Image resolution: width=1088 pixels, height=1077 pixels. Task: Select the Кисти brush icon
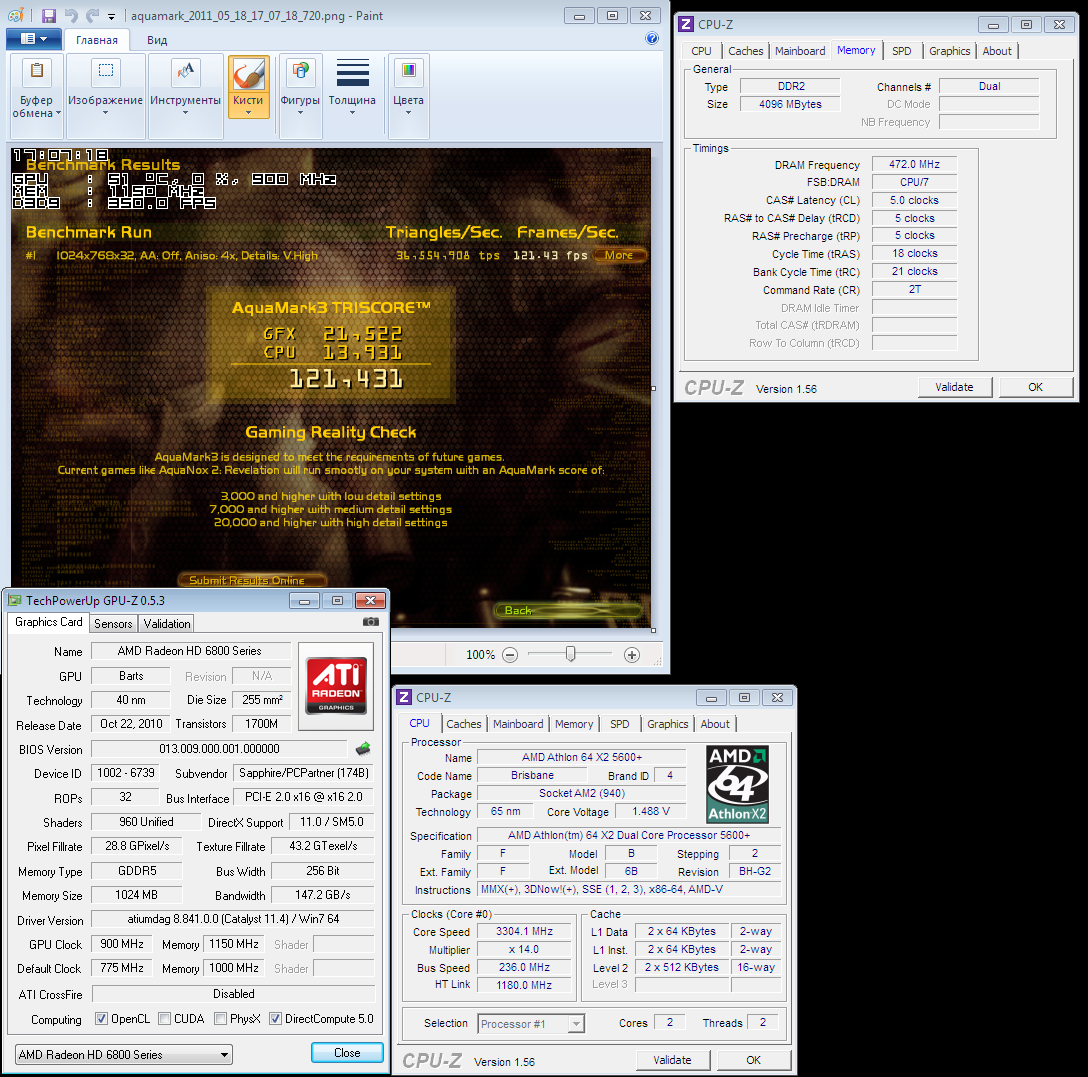click(248, 73)
